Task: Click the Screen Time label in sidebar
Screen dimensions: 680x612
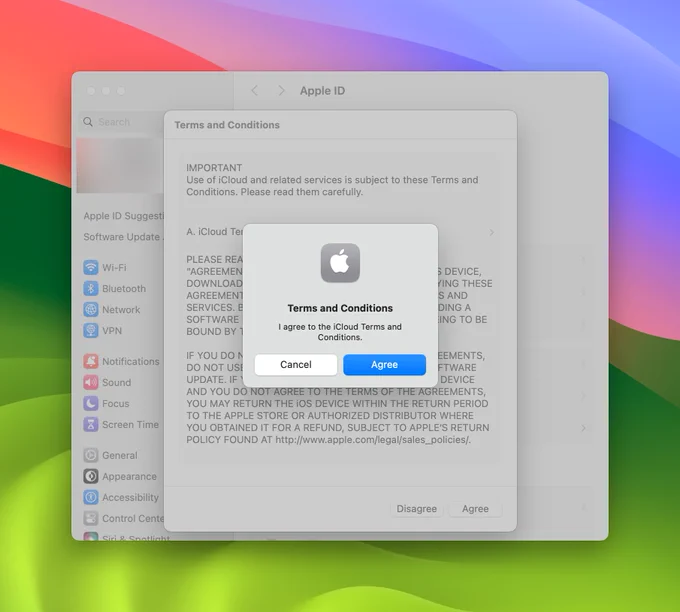Action: click(x=131, y=425)
